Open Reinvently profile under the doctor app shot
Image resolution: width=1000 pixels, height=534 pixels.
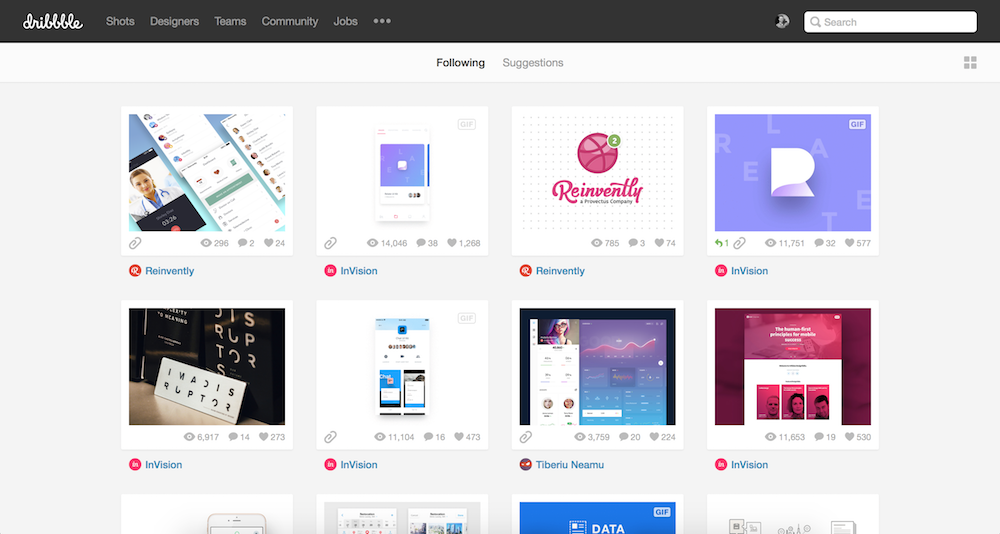[x=169, y=271]
